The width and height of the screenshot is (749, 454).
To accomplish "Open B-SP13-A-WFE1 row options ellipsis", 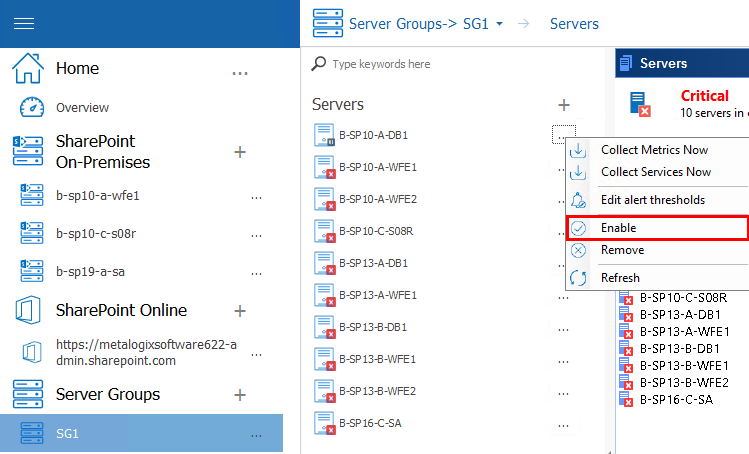I will click(564, 297).
